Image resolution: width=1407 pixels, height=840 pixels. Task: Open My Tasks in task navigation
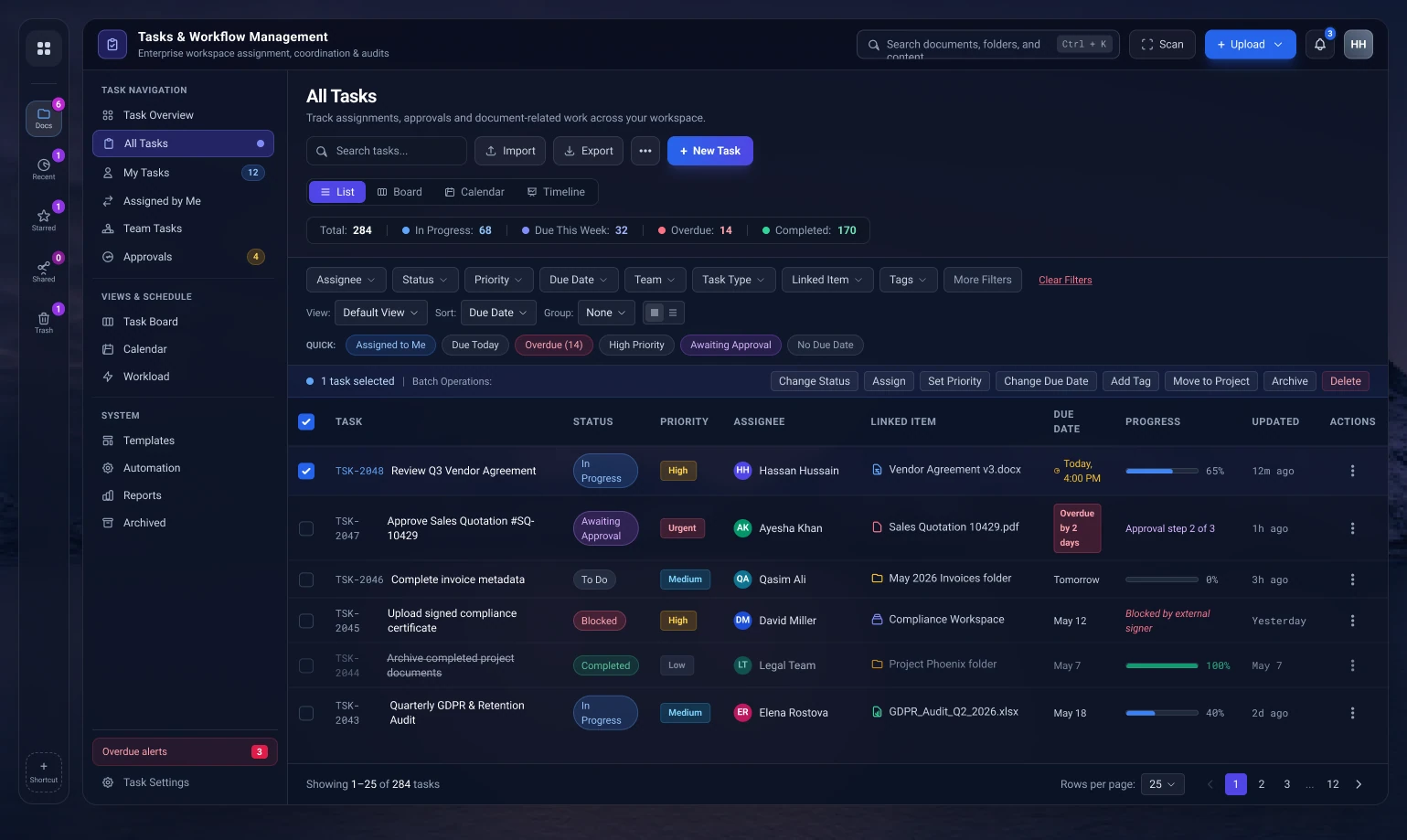(183, 173)
